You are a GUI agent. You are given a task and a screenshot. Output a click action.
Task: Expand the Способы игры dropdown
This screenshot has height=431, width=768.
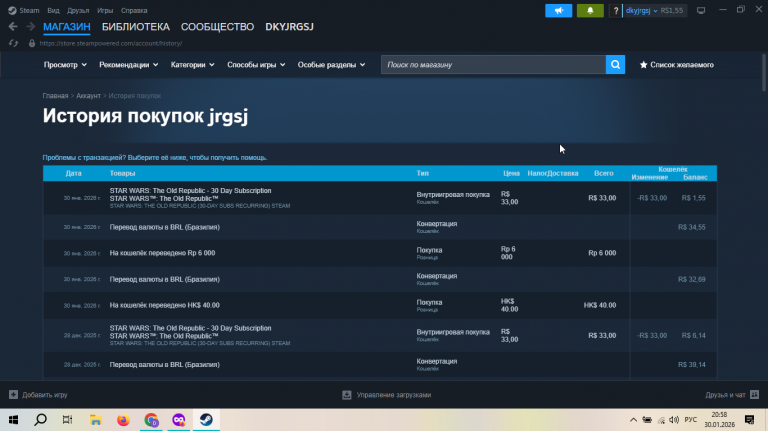click(256, 65)
